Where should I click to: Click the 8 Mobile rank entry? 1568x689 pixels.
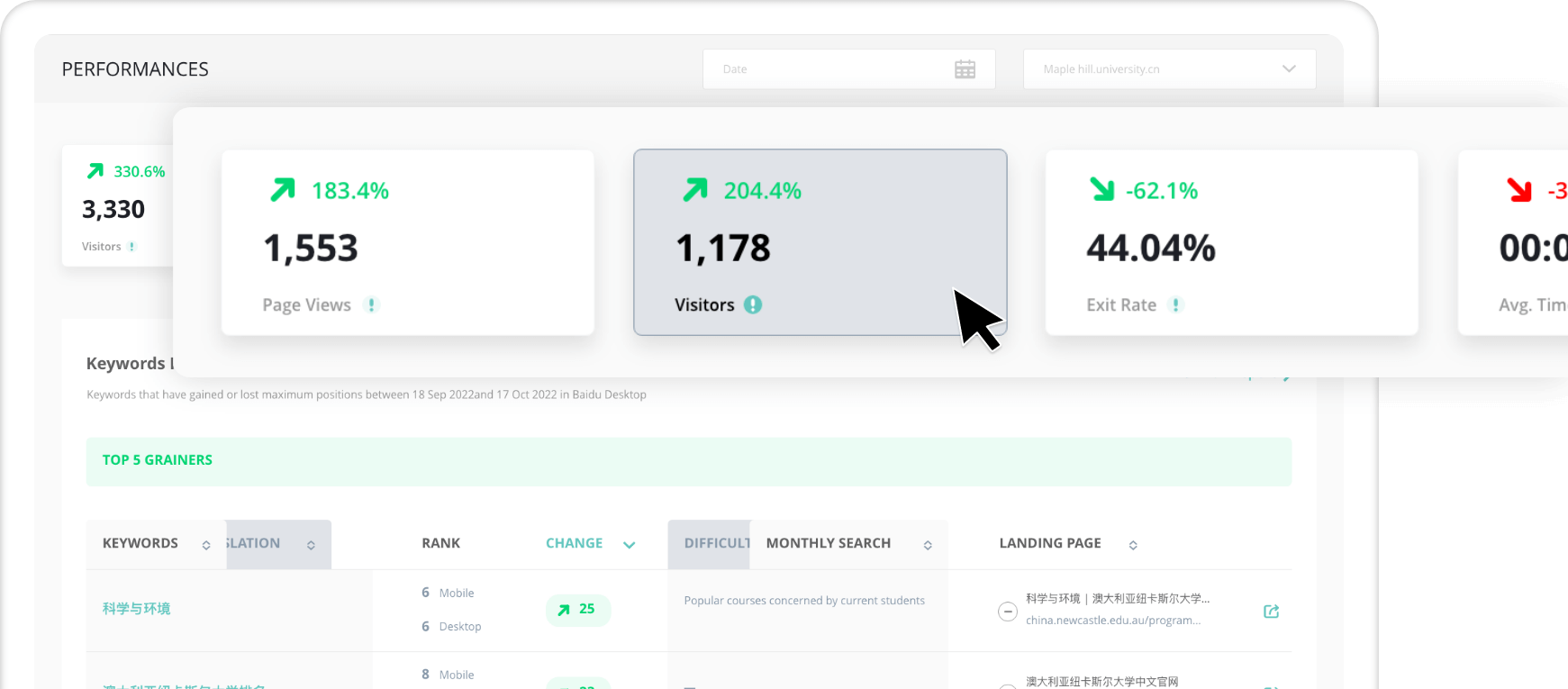(x=448, y=675)
